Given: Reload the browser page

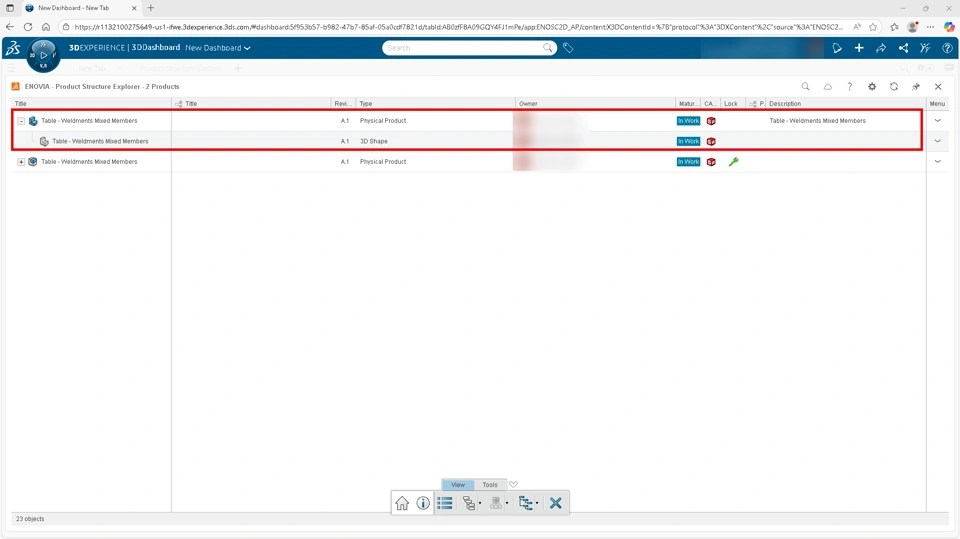Looking at the screenshot, I should click(28, 27).
